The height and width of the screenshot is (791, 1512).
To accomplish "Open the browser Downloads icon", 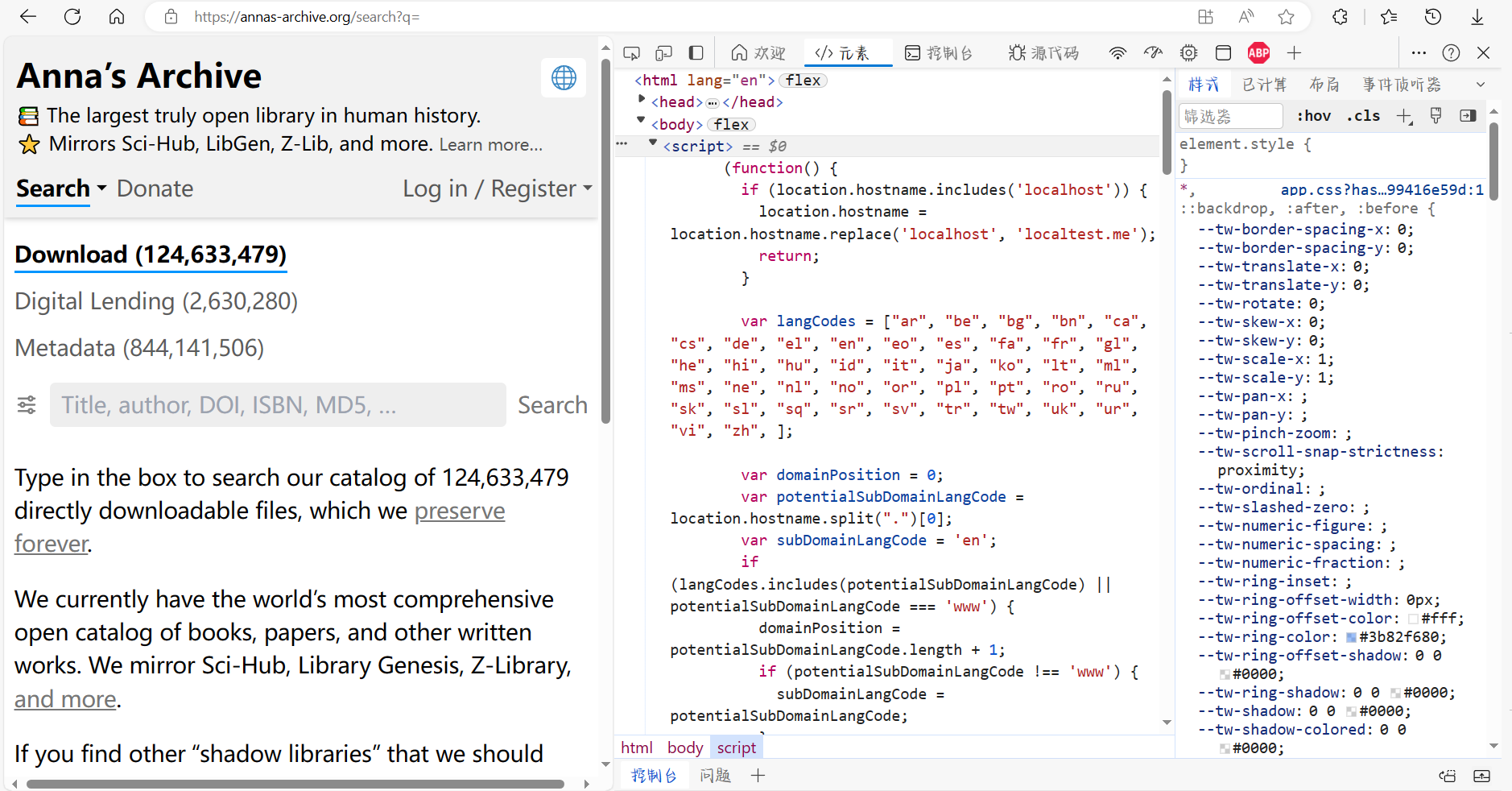I will tap(1477, 17).
